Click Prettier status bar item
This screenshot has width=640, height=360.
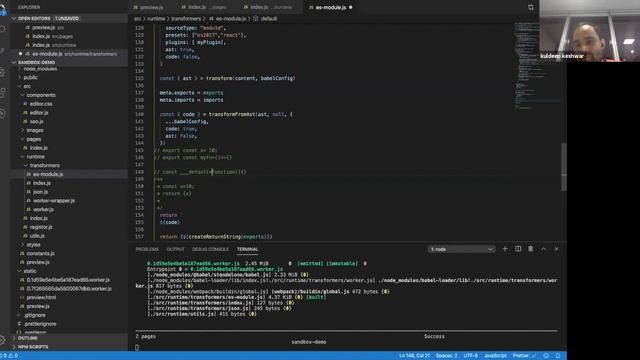click(x=524, y=356)
